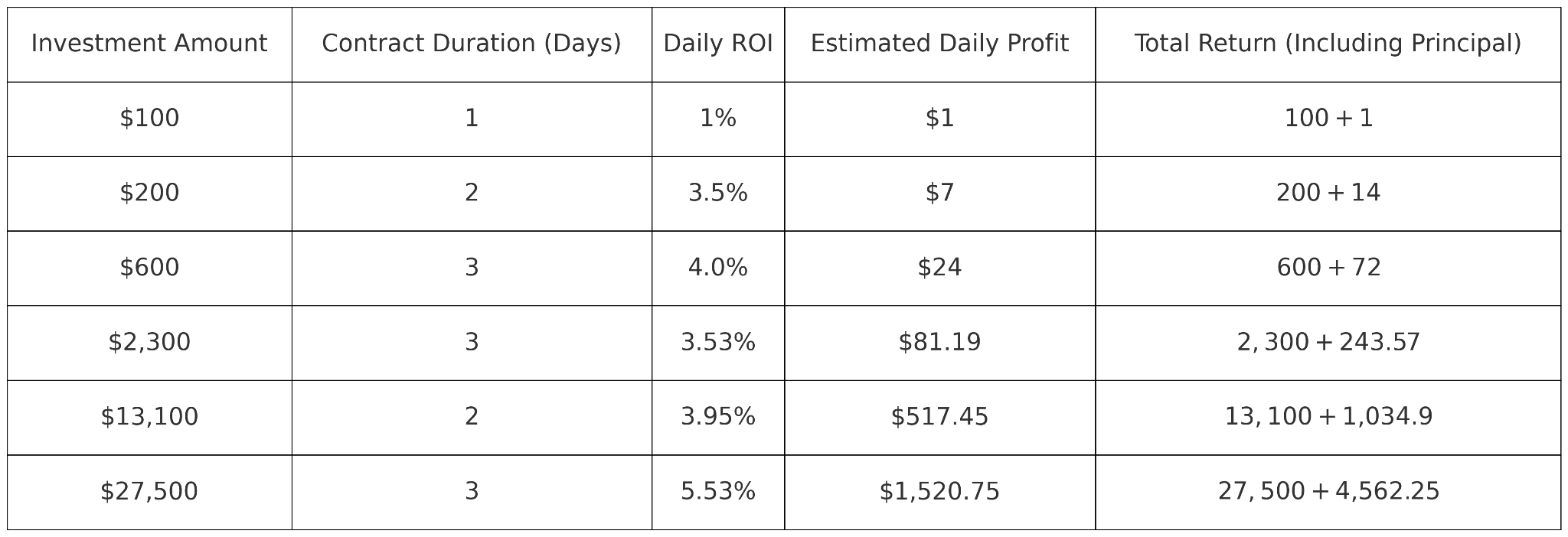Select the contract duration cell in the $100 row
This screenshot has height=537, width=1568.
(471, 119)
